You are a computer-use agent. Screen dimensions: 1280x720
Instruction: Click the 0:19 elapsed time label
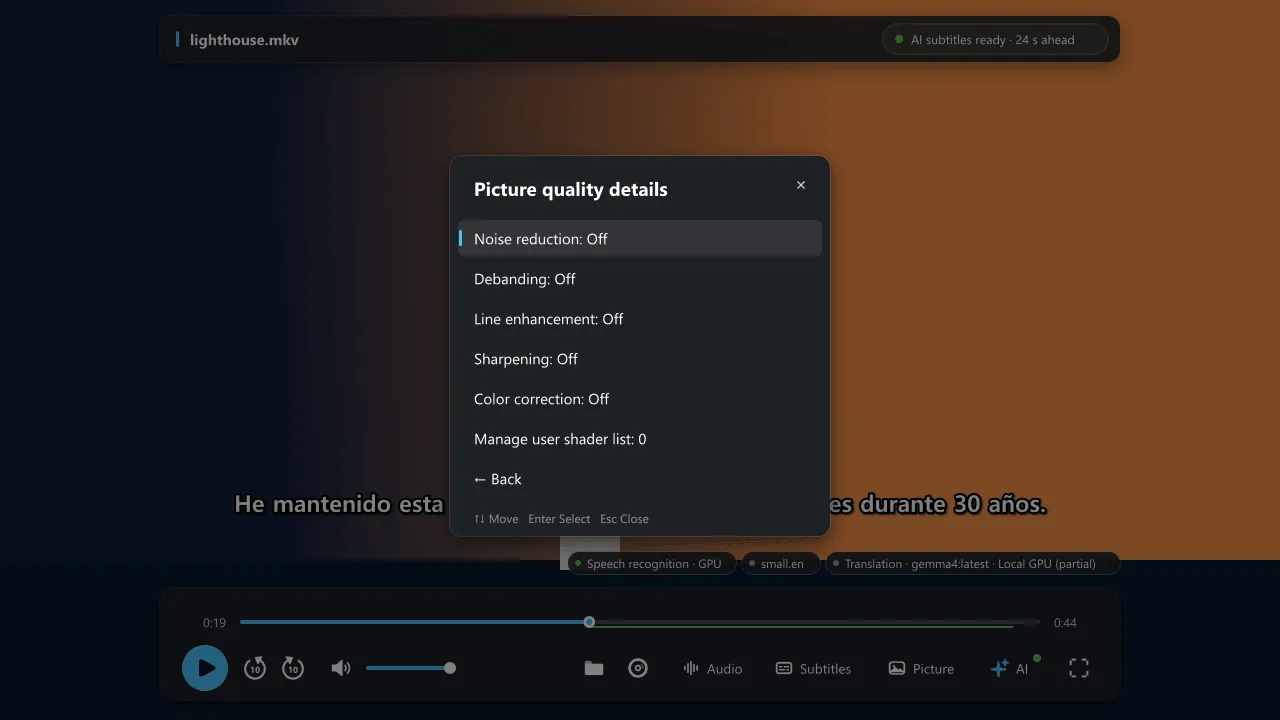(214, 623)
